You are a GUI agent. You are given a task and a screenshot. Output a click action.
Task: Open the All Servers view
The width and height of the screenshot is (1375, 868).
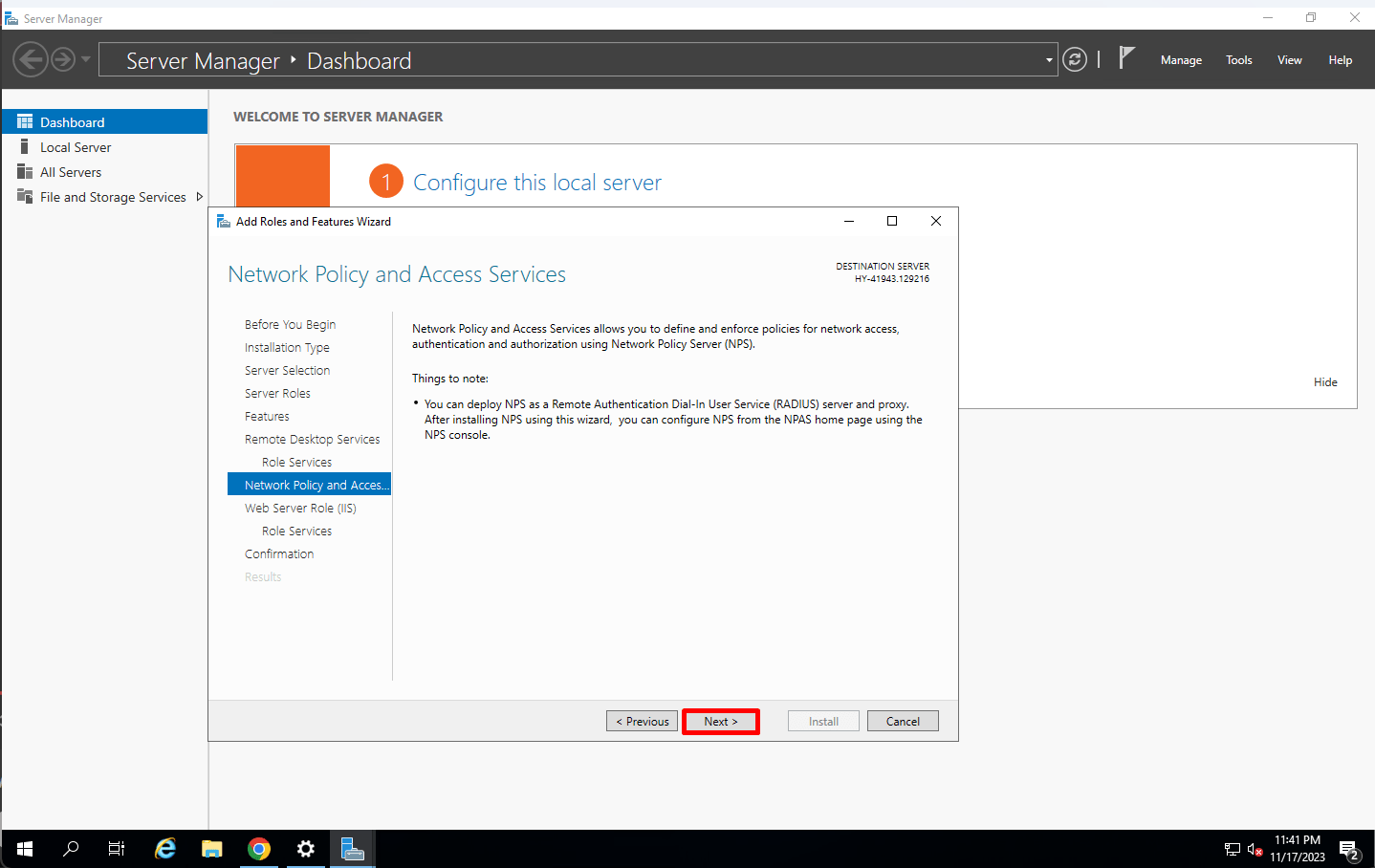click(72, 172)
